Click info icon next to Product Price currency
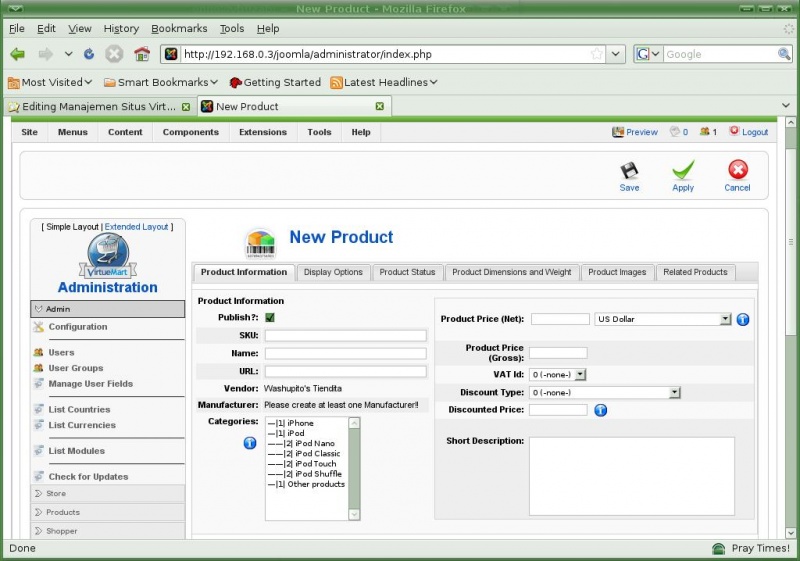Screen dimensions: 800x561 coord(743,320)
